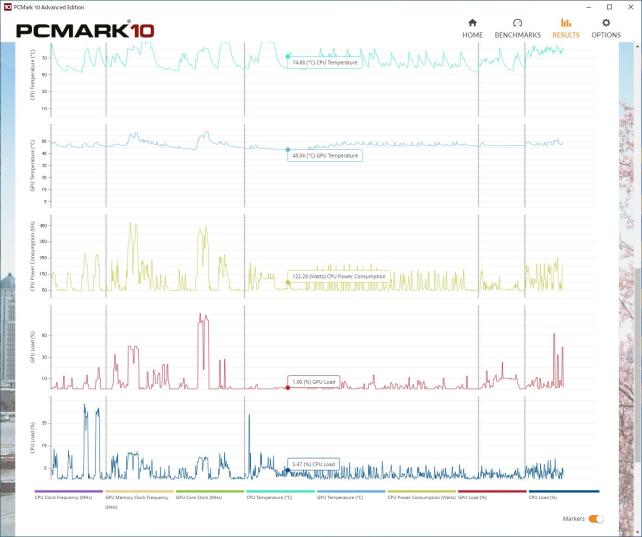This screenshot has height=537, width=642.
Task: Minimize the PCMark 10 window
Action: coord(589,7)
